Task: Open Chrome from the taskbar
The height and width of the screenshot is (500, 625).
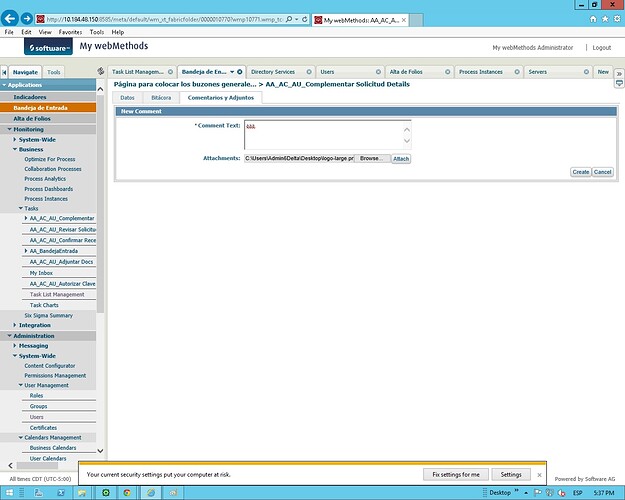Action: 127,493
